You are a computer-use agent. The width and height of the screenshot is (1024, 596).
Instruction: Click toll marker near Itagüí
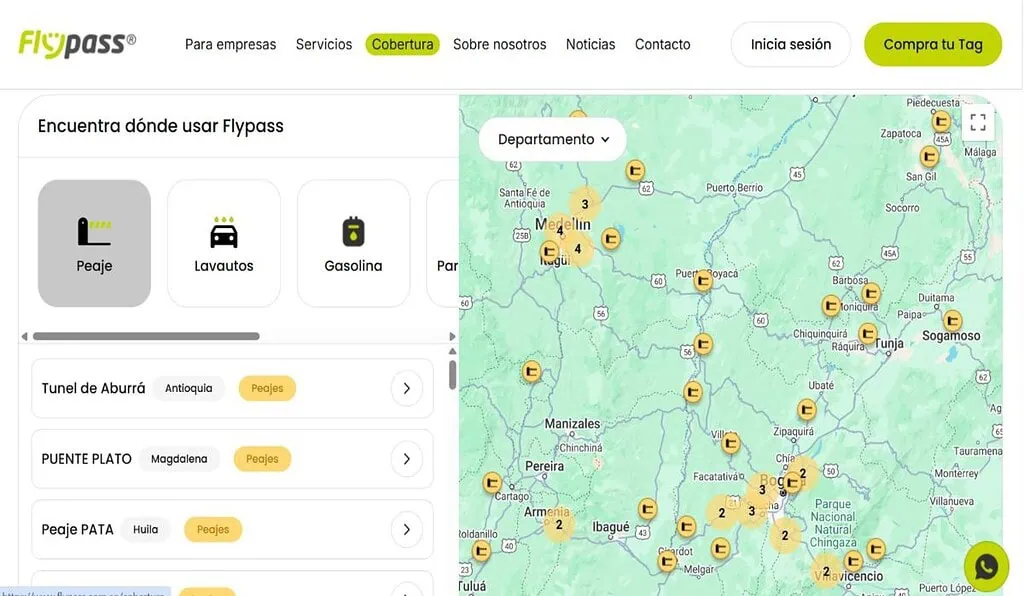550,251
